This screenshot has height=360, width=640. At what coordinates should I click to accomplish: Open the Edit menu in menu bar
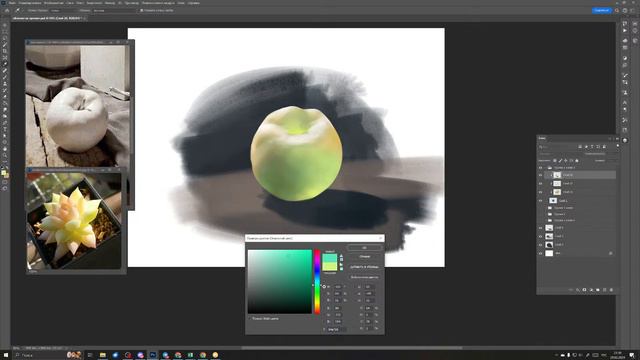(30, 3)
